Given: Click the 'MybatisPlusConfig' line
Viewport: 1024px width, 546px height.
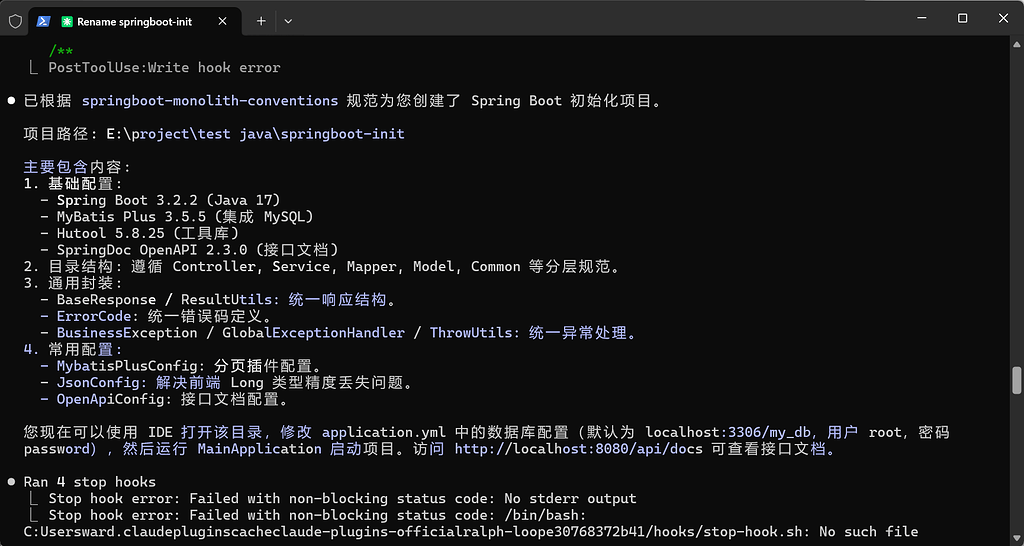Looking at the screenshot, I should (x=181, y=366).
